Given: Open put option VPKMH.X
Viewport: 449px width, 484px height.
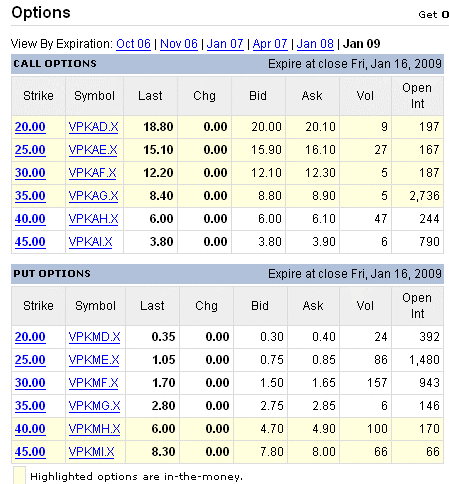Looking at the screenshot, I should coord(94,429).
